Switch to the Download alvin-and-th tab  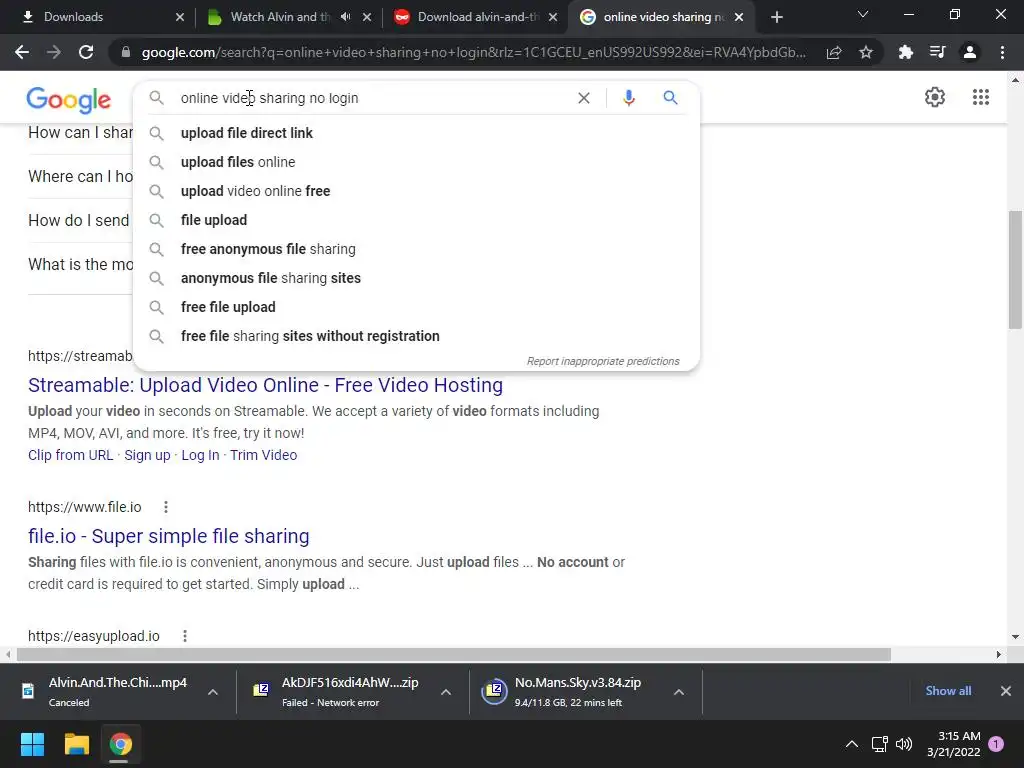point(477,17)
